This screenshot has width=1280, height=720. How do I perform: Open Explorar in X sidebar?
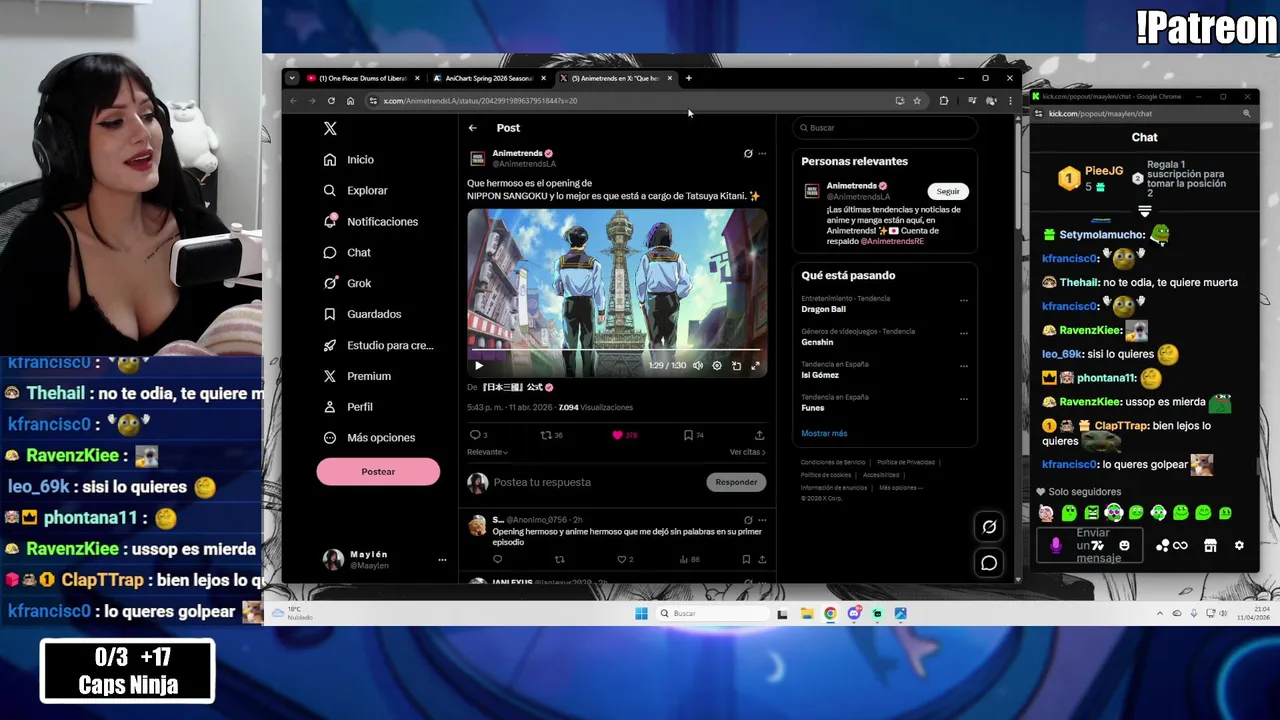click(x=356, y=190)
